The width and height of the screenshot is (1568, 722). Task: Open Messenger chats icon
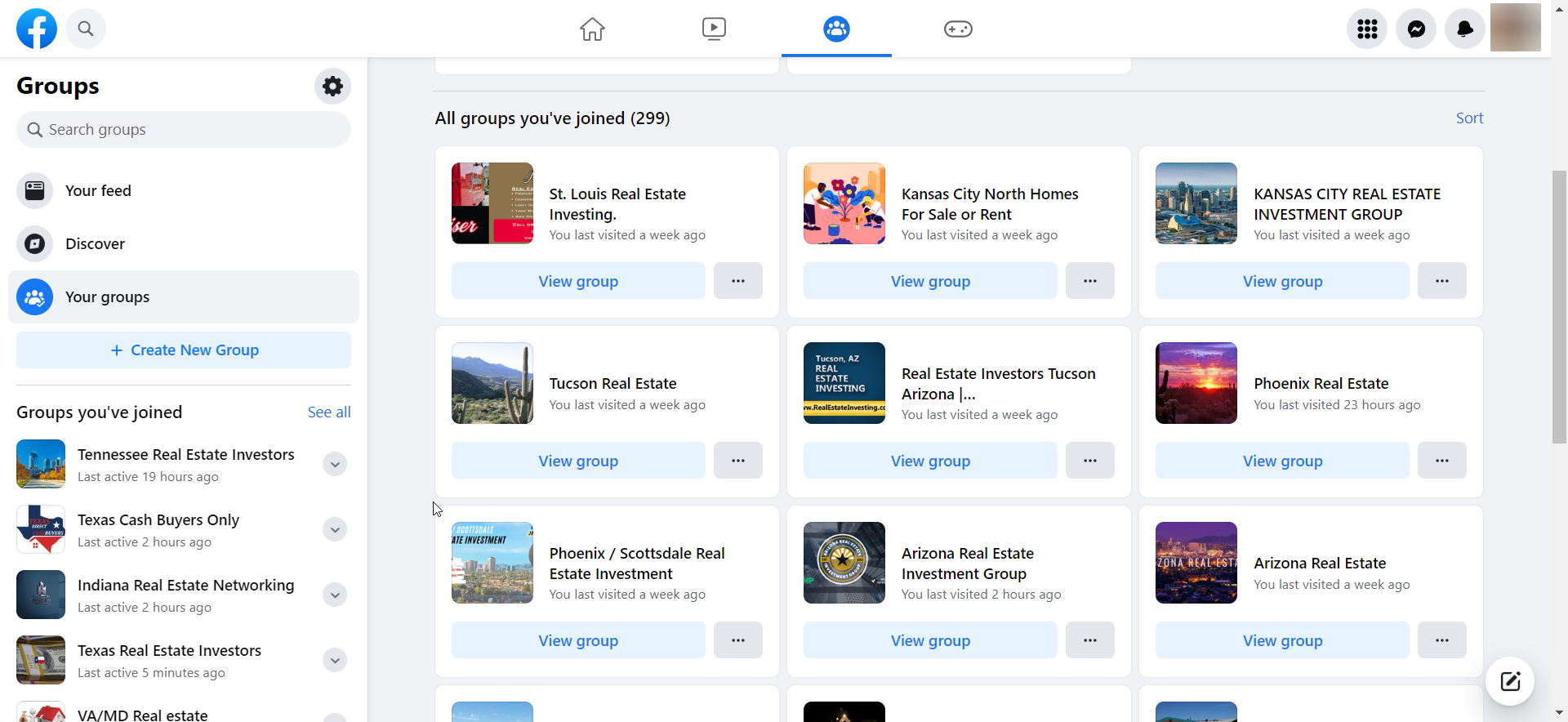click(1416, 29)
